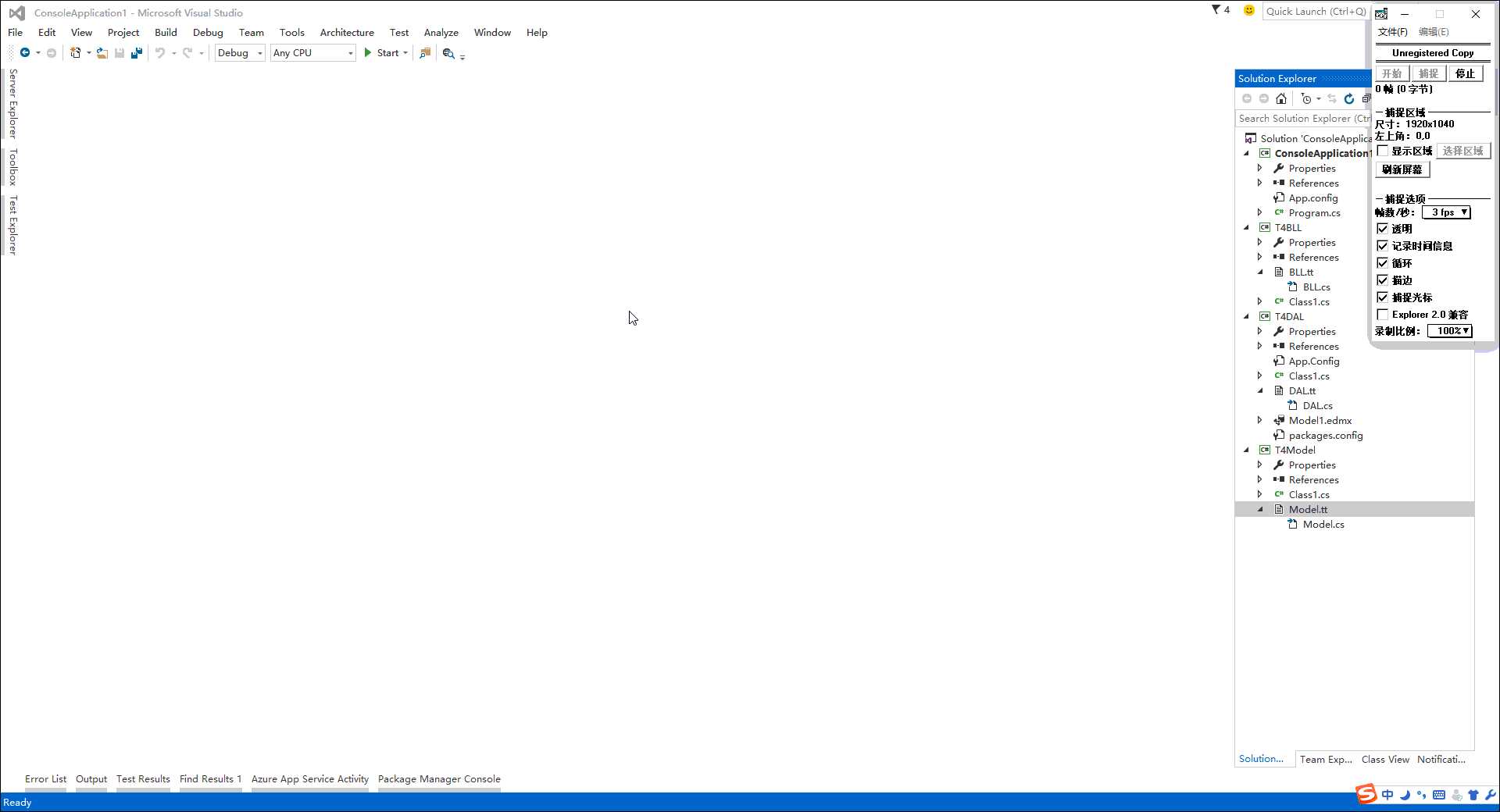Collapse the T4Model project node
The image size is (1500, 812).
1247,451
